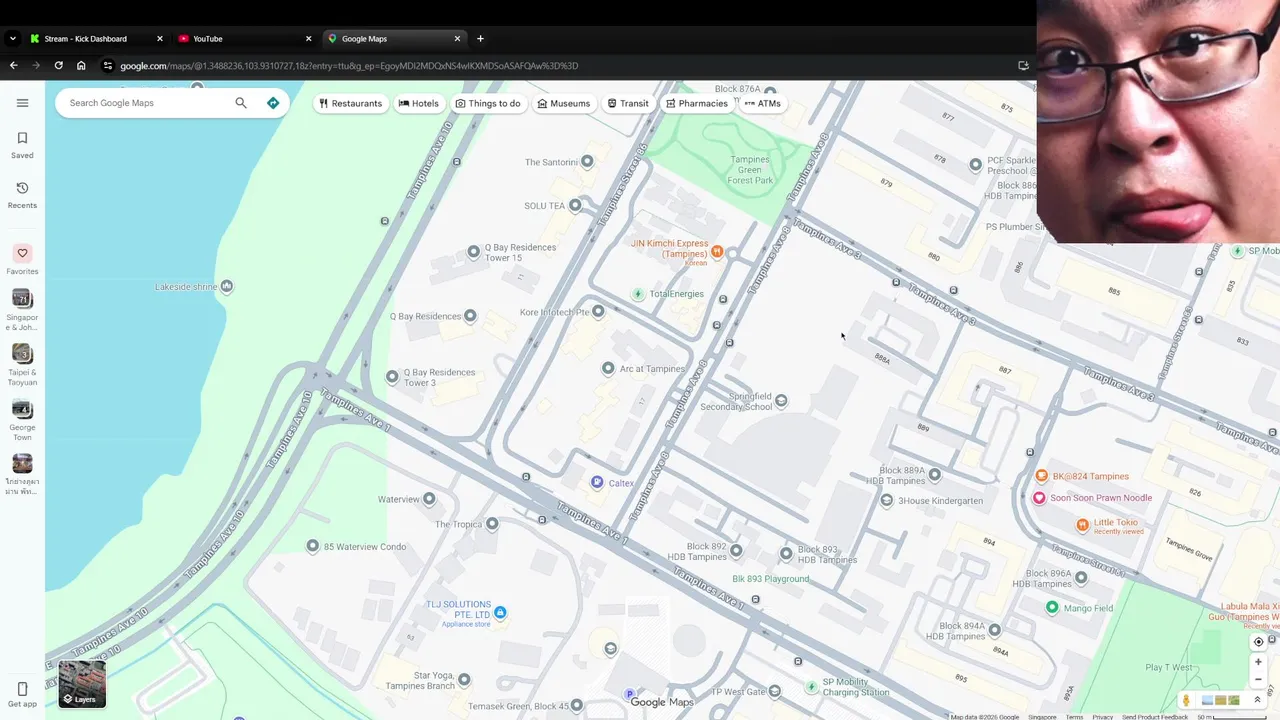Select the Pharmacies filter chip
The width and height of the screenshot is (1280, 720).
click(697, 103)
